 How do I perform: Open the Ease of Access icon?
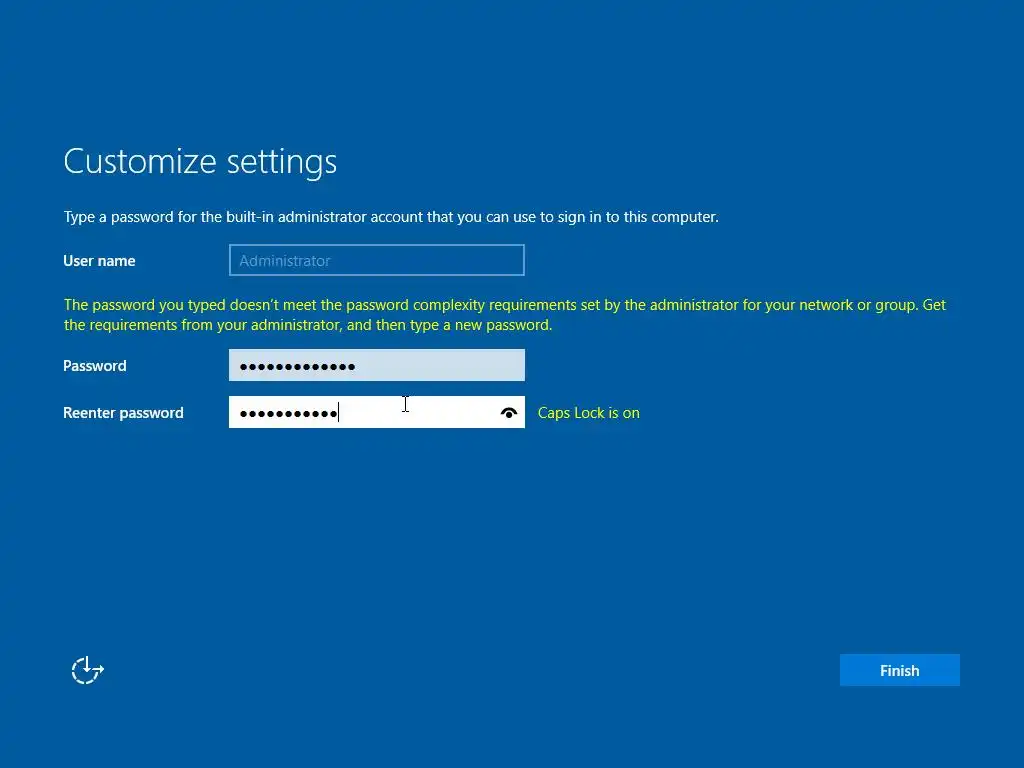click(x=88, y=670)
